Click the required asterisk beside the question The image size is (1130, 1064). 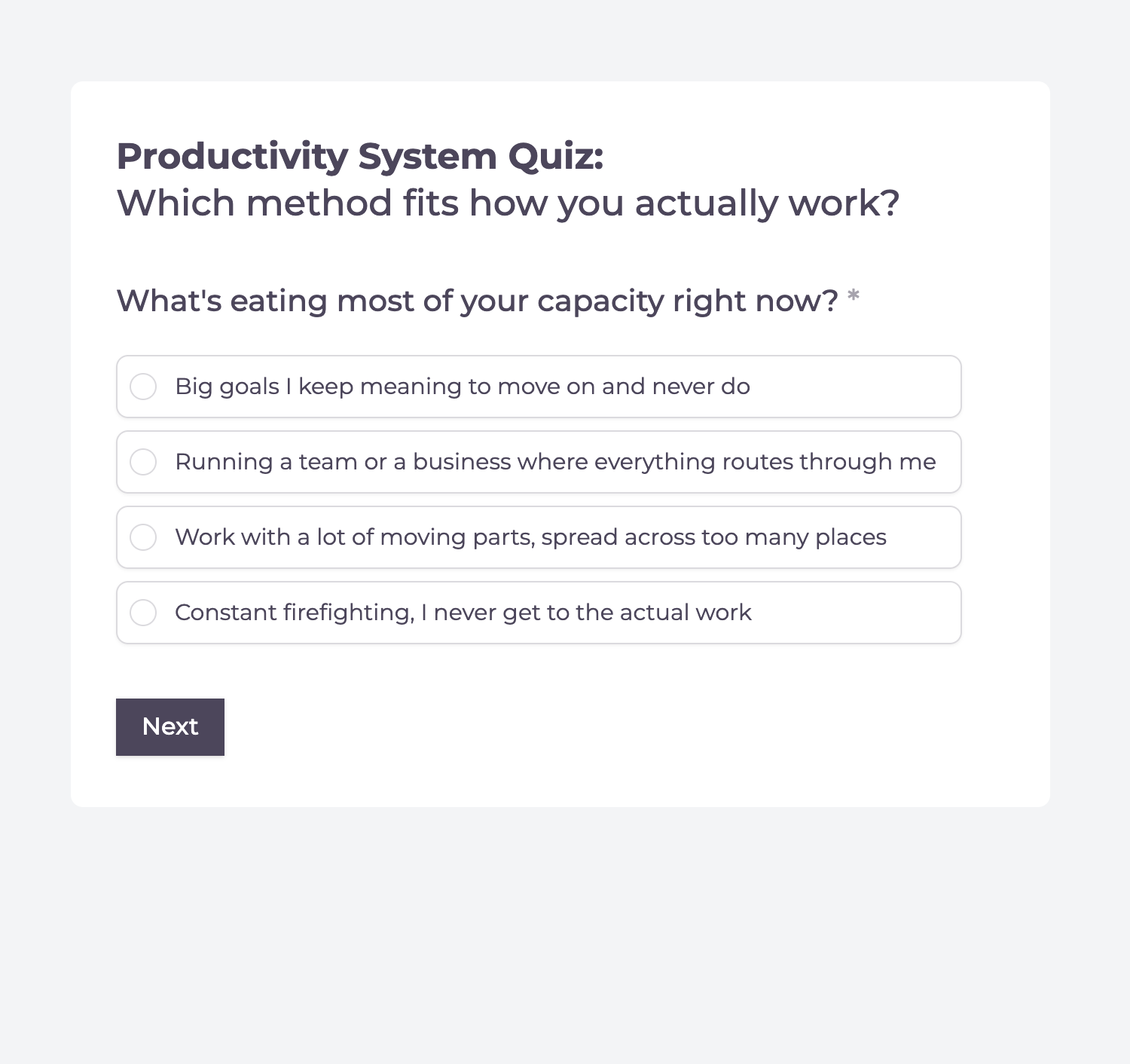point(854,296)
